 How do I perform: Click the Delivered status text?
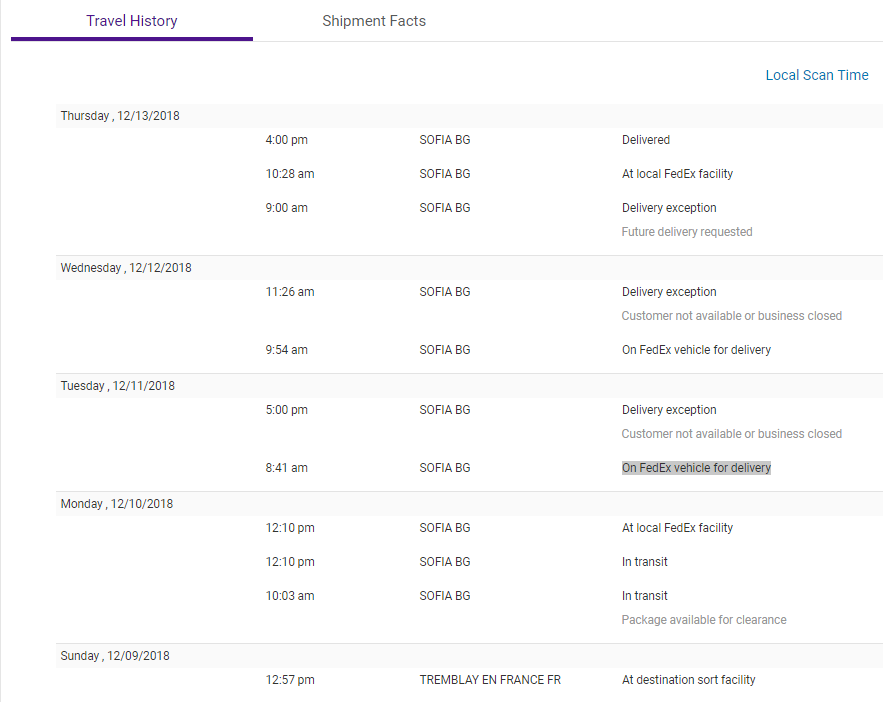(x=646, y=140)
